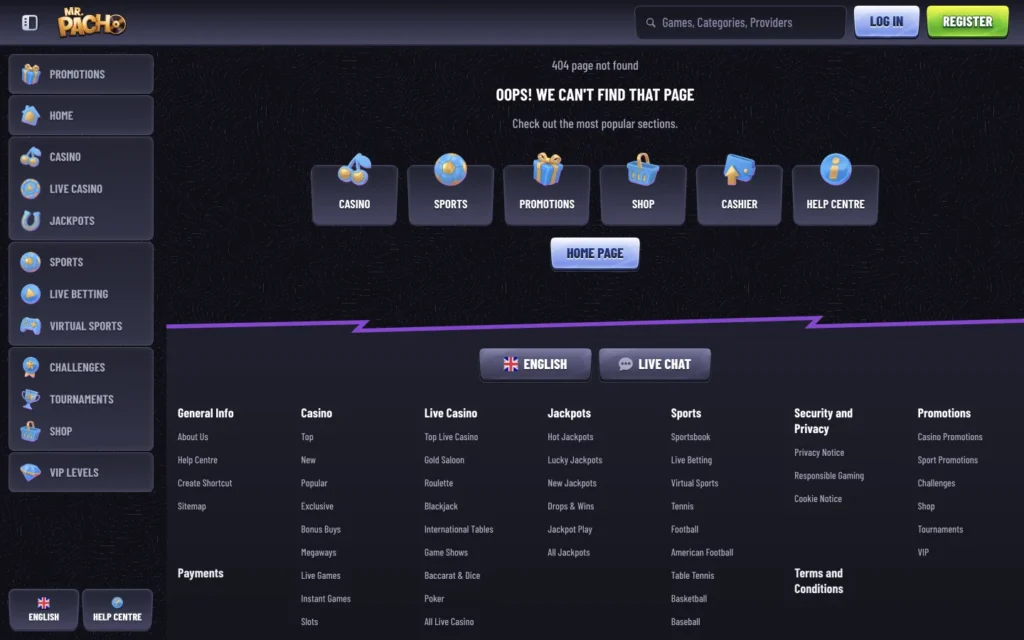Open the Shop tile in popular sections
1024x640 pixels.
pyautogui.click(x=643, y=194)
